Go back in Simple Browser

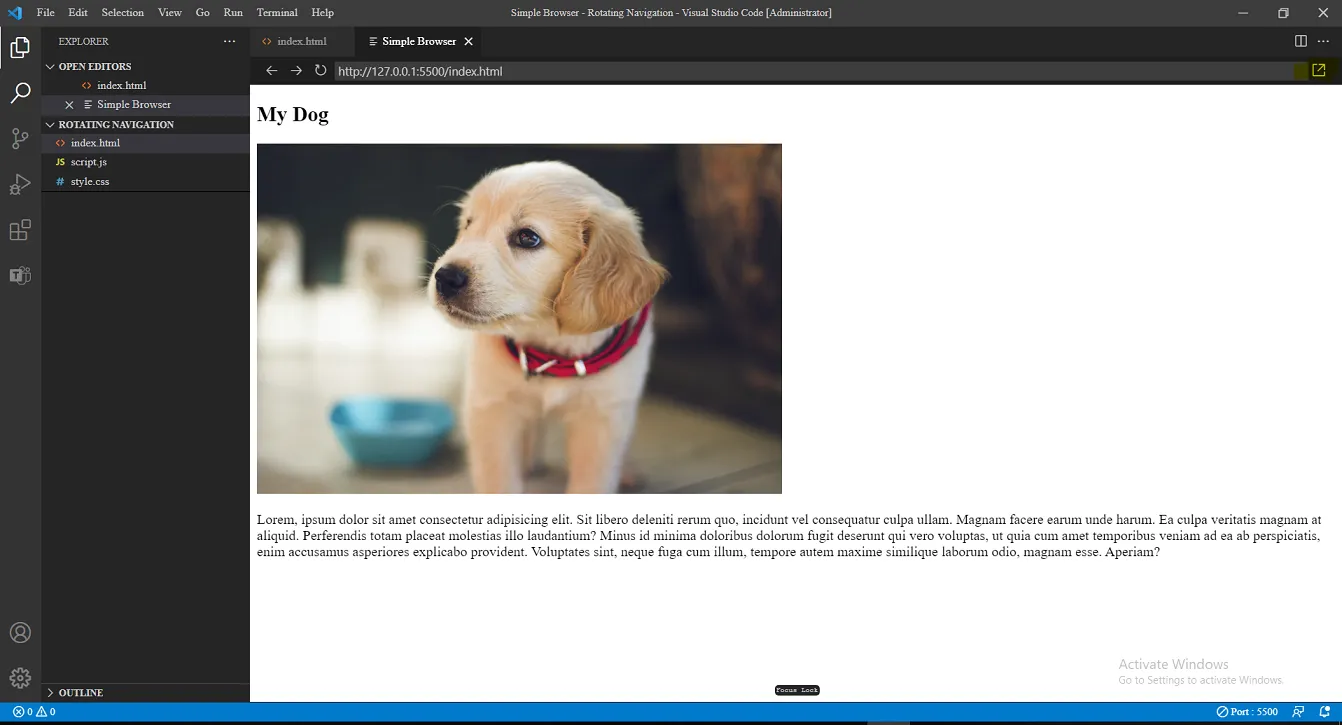[x=271, y=71]
